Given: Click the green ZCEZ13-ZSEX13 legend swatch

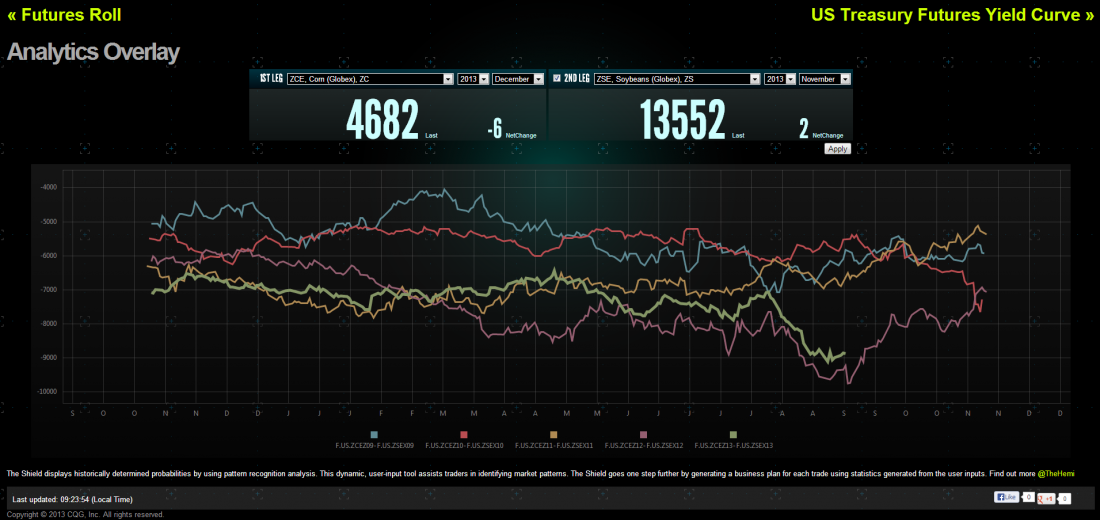Looking at the screenshot, I should click(x=734, y=435).
